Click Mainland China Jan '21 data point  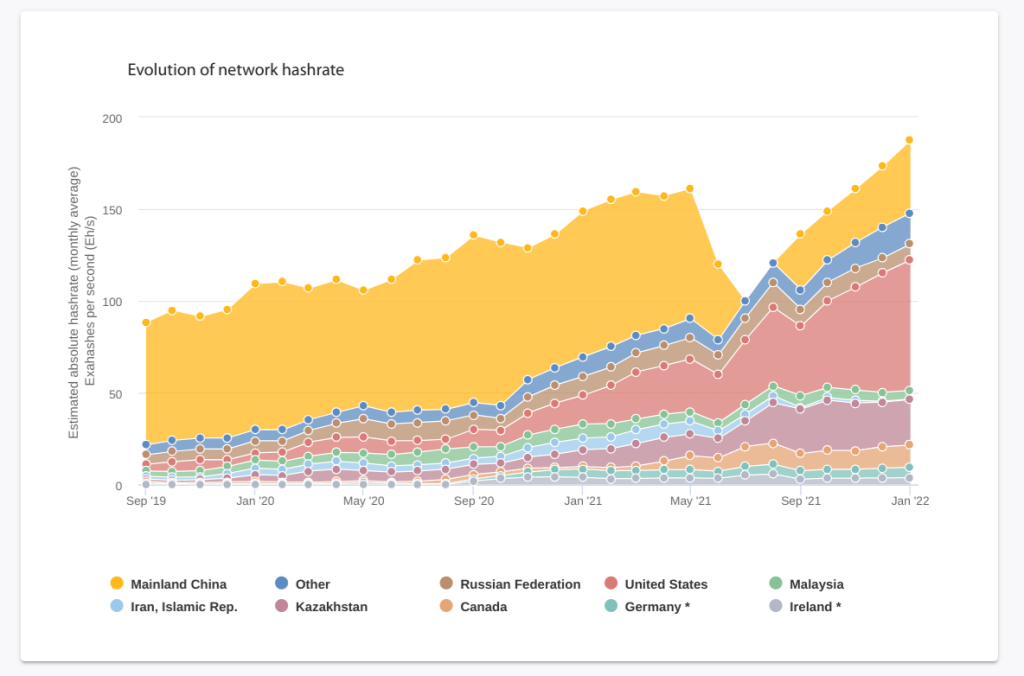tap(583, 212)
